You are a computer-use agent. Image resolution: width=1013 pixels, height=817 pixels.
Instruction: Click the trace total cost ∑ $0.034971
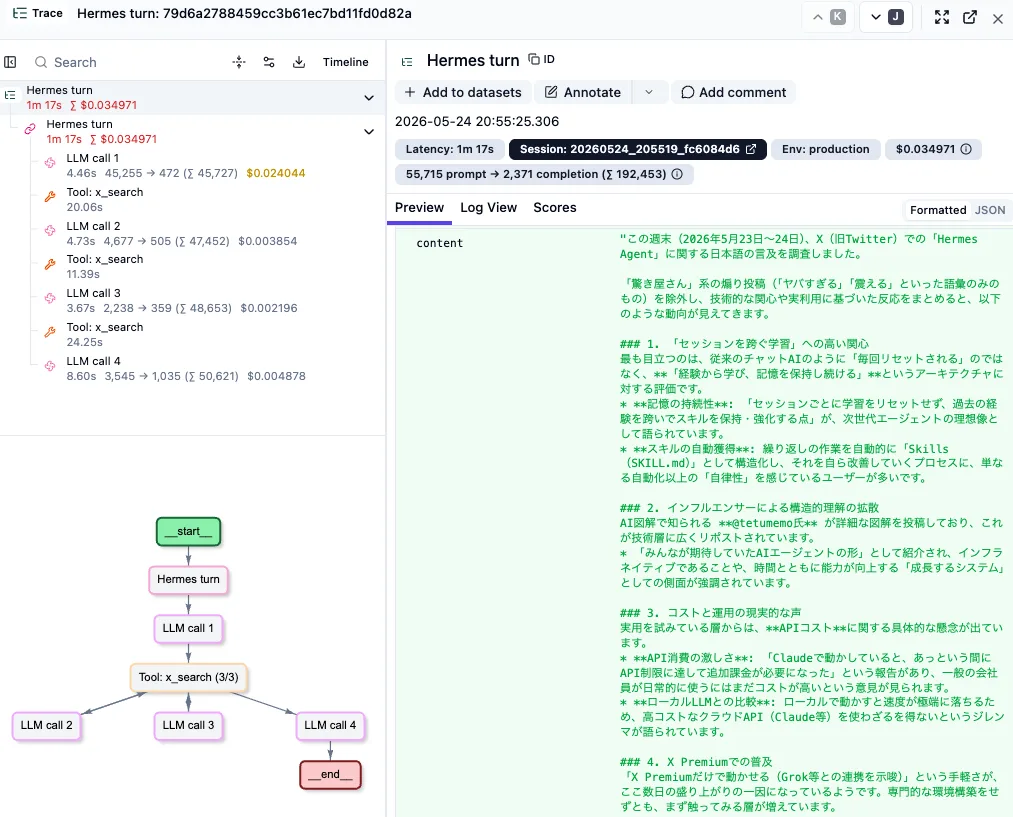point(103,105)
